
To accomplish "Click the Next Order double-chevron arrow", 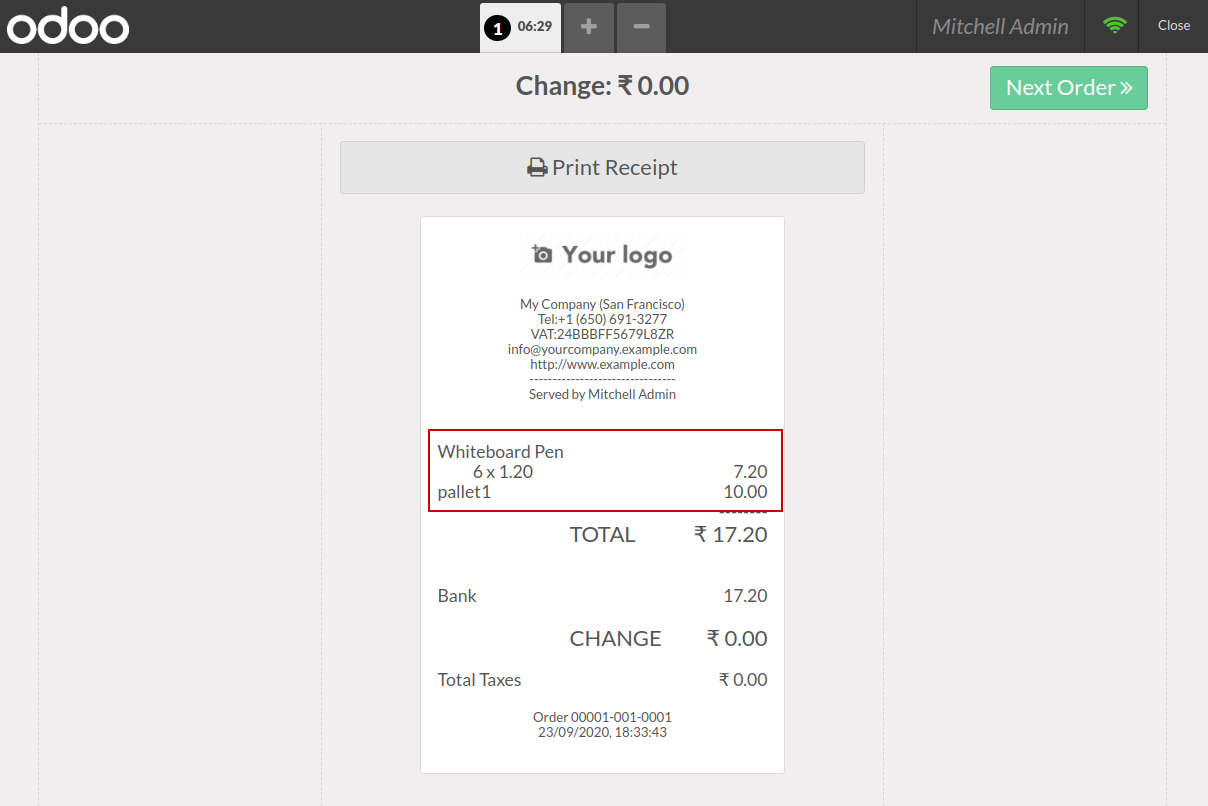I will (x=1127, y=88).
